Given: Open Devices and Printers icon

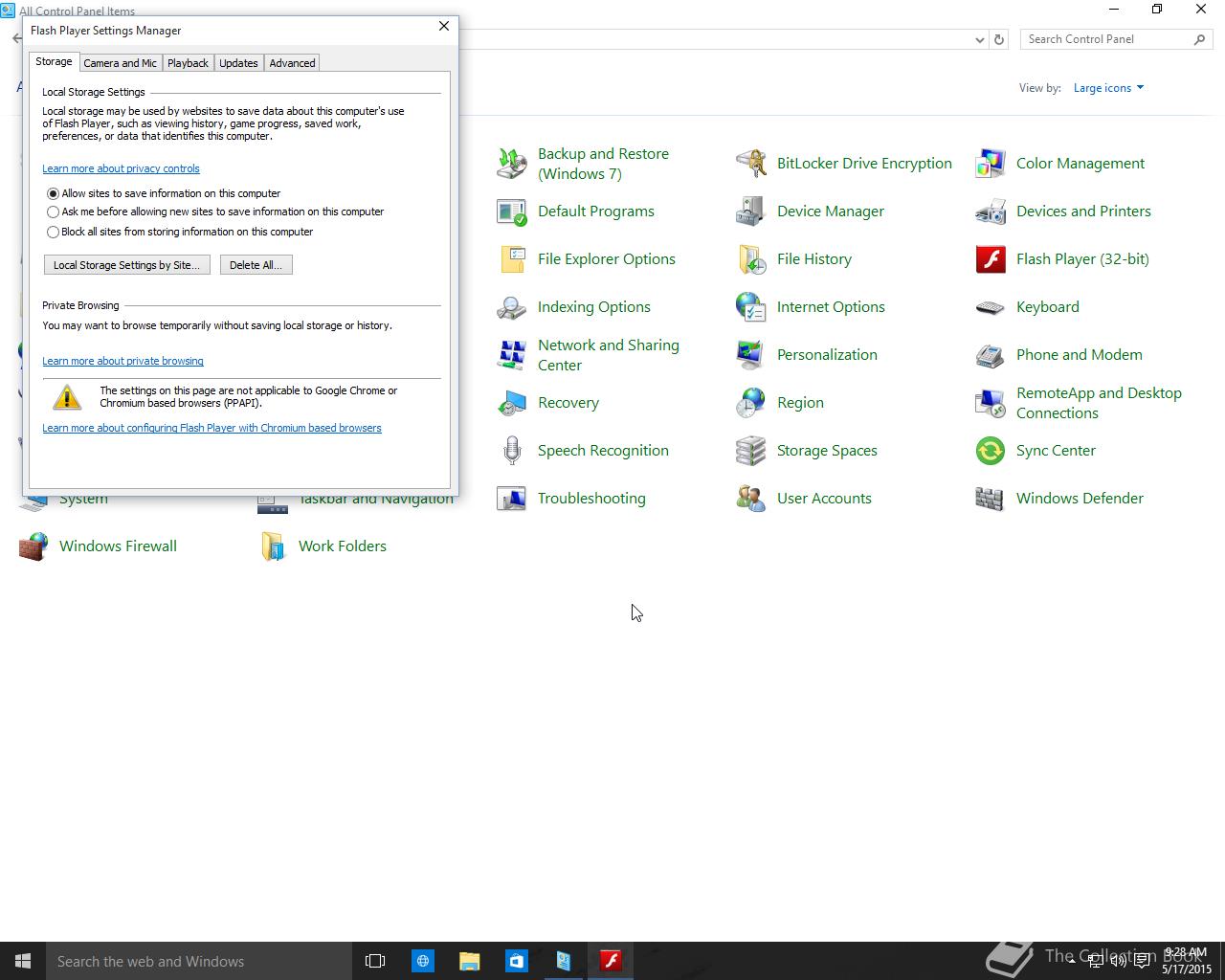Looking at the screenshot, I should [991, 212].
